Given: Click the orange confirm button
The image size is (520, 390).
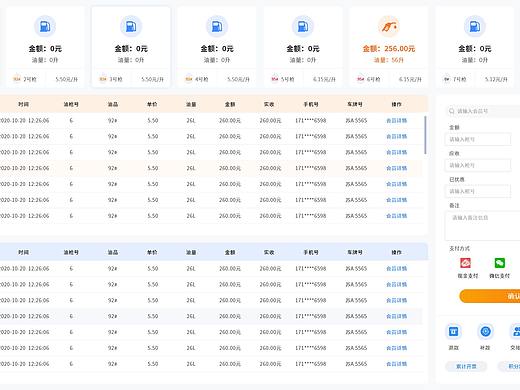Looking at the screenshot, I should 490,296.
